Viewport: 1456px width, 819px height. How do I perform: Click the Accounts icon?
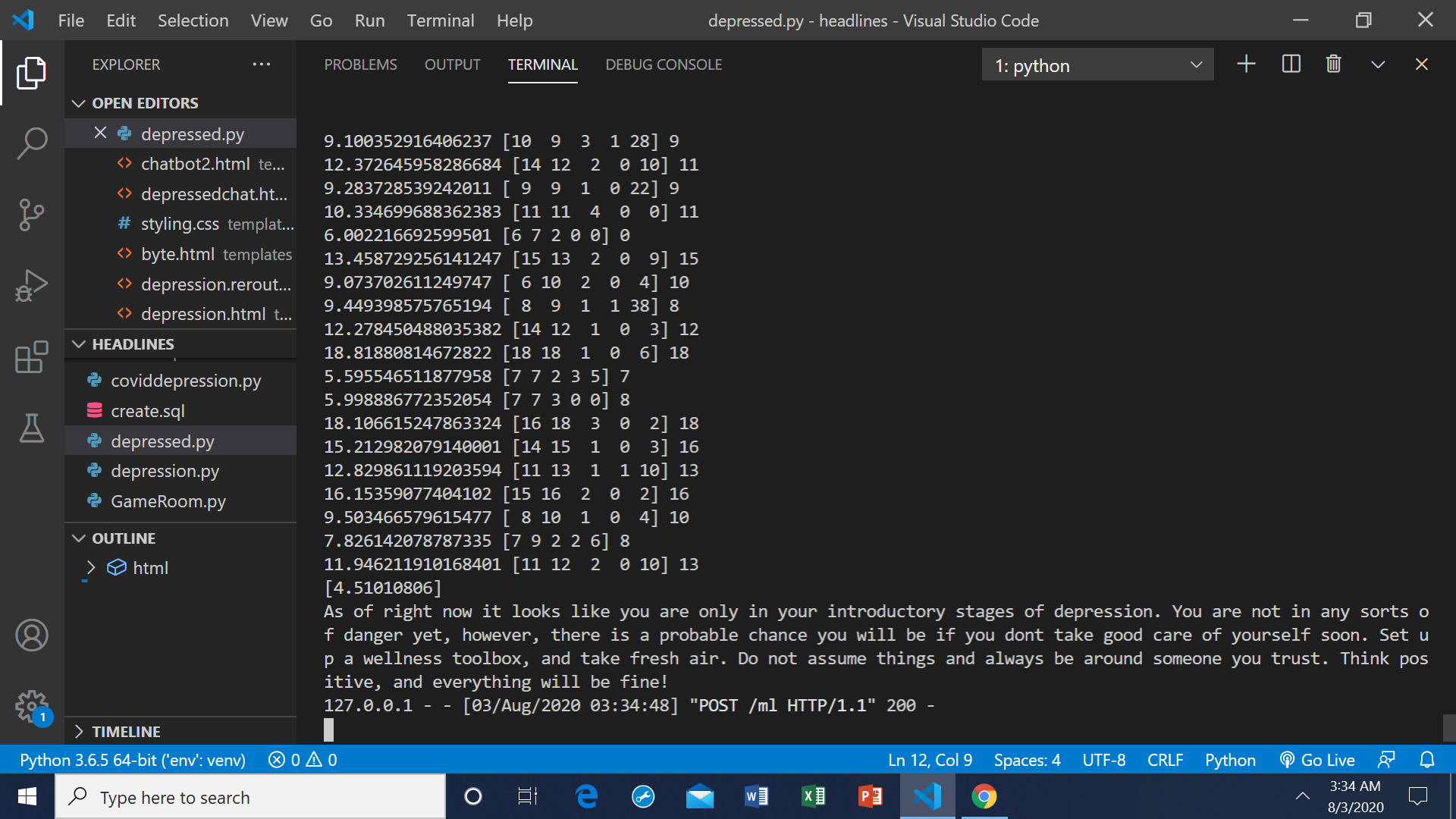click(32, 635)
